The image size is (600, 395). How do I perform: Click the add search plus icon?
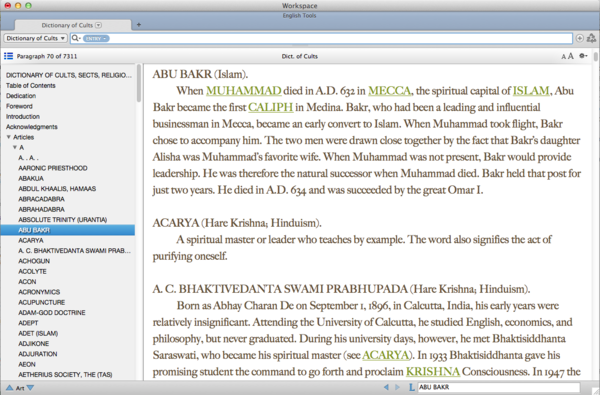[x=580, y=38]
